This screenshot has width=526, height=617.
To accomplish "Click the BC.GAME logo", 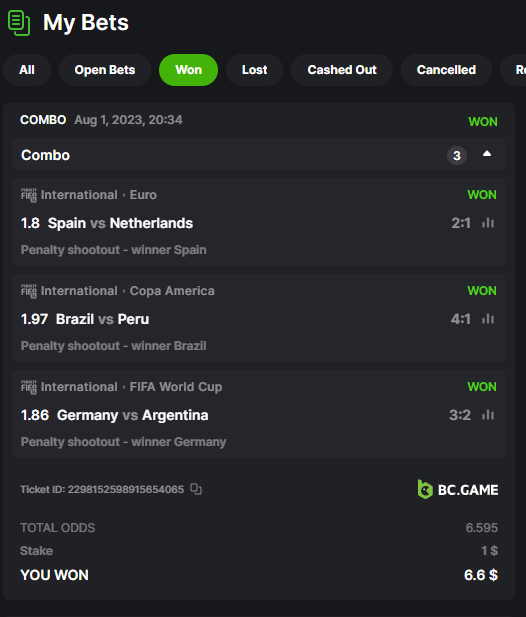I will tap(458, 490).
